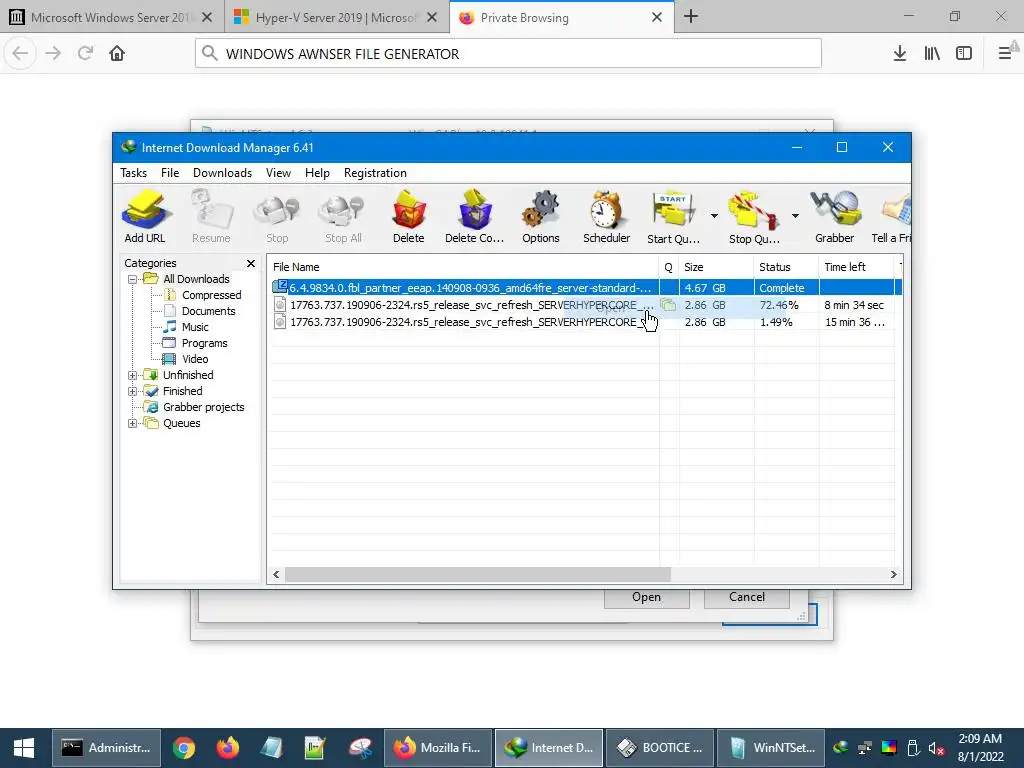Click the Firefox Home icon
1024x768 pixels.
(x=117, y=53)
